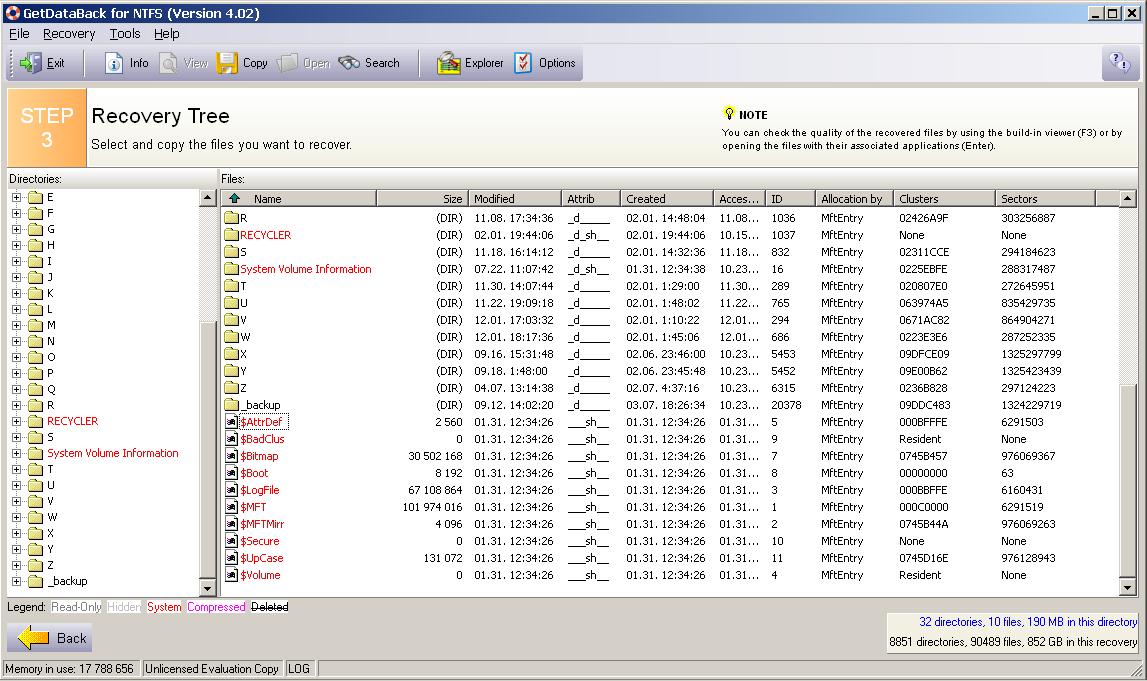Launch Explorer from the toolbar

click(470, 63)
